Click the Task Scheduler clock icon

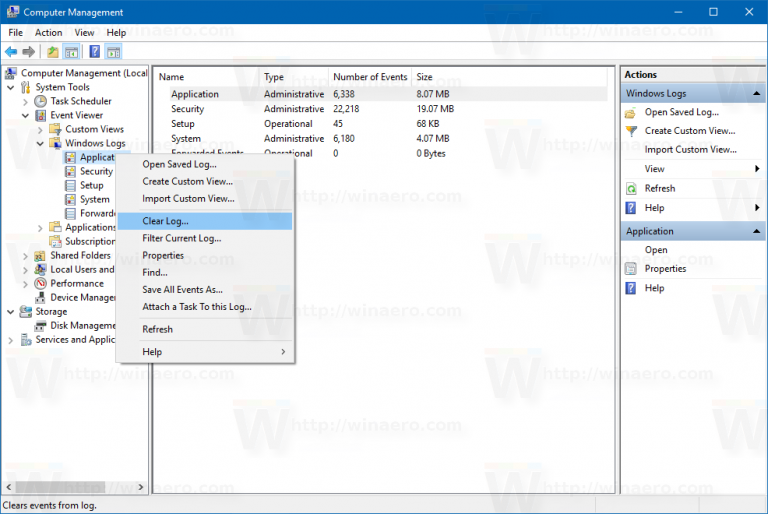coord(41,101)
